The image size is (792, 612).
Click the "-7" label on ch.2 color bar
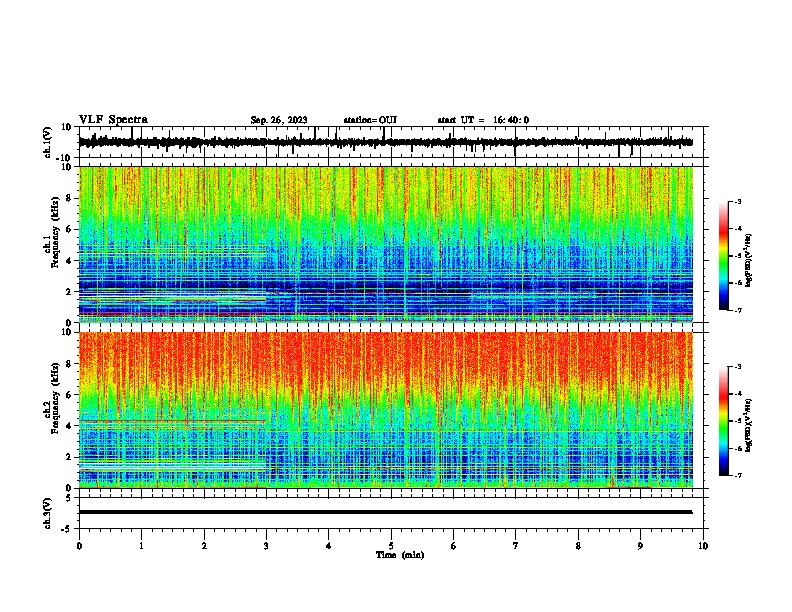(x=737, y=476)
